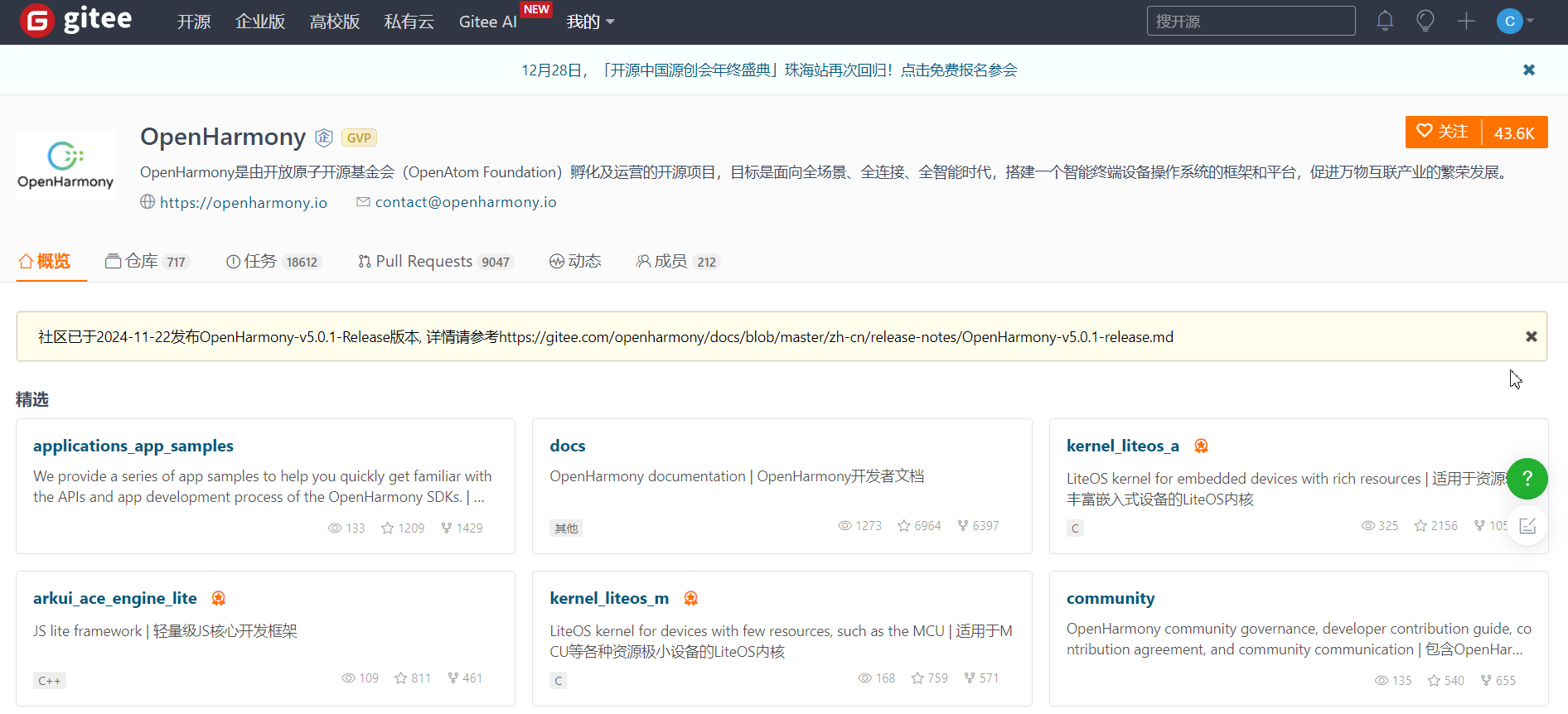Click the star icon on applications_app_samples
The height and width of the screenshot is (714, 1568).
tap(387, 528)
